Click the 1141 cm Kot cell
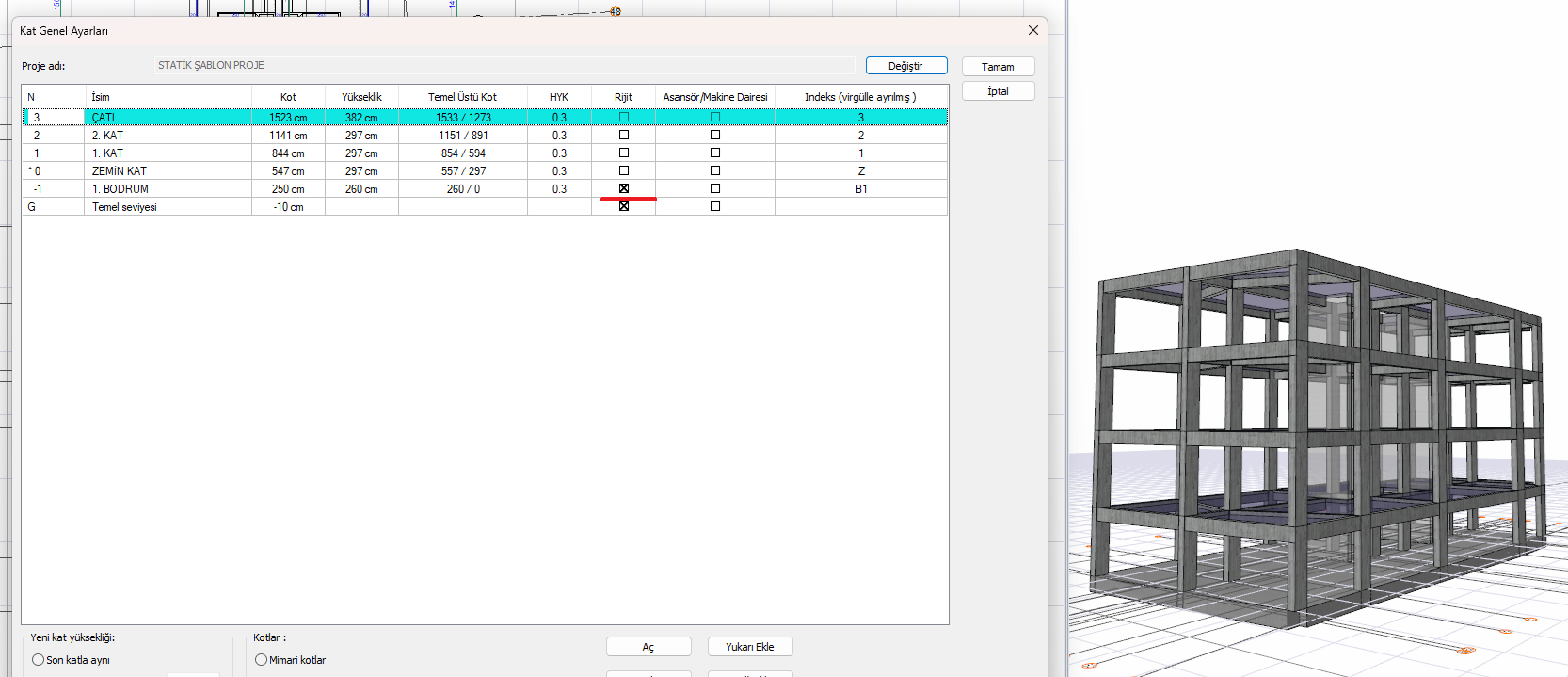The image size is (1568, 677). pos(288,136)
